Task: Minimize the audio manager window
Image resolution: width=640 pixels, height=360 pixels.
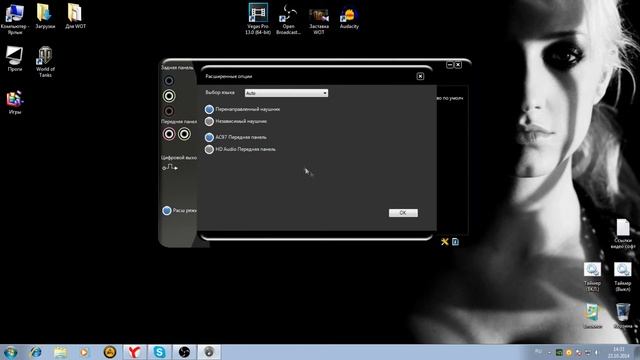Action: pyautogui.click(x=450, y=65)
